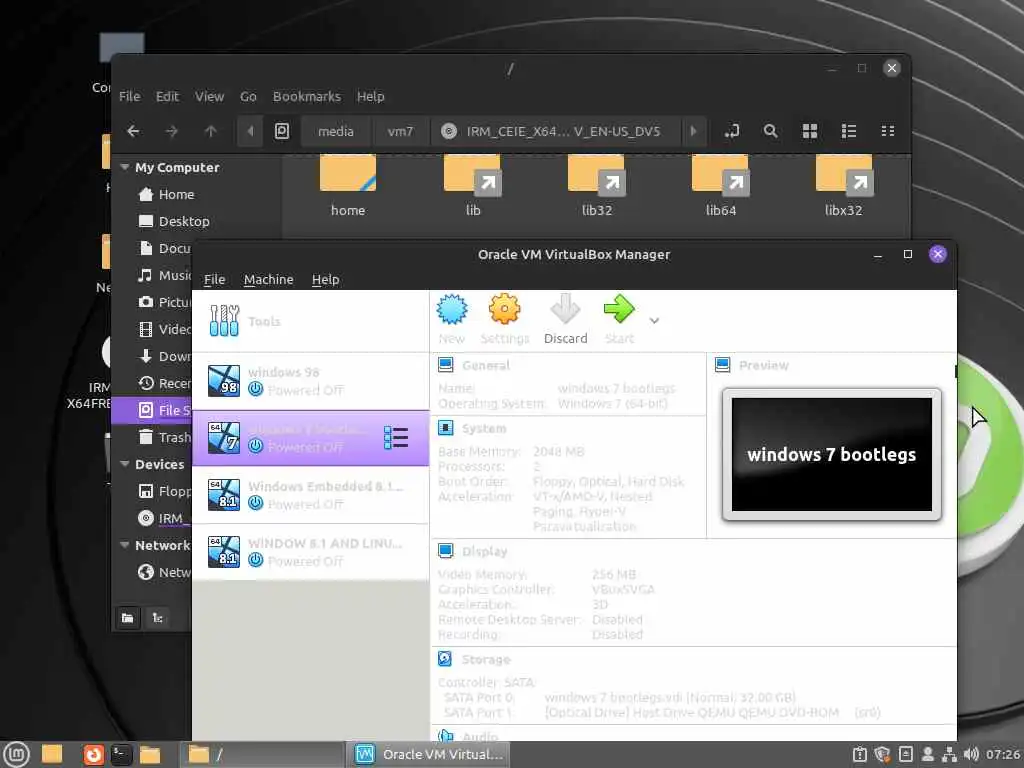Collapse Network sidebar section

[125, 545]
